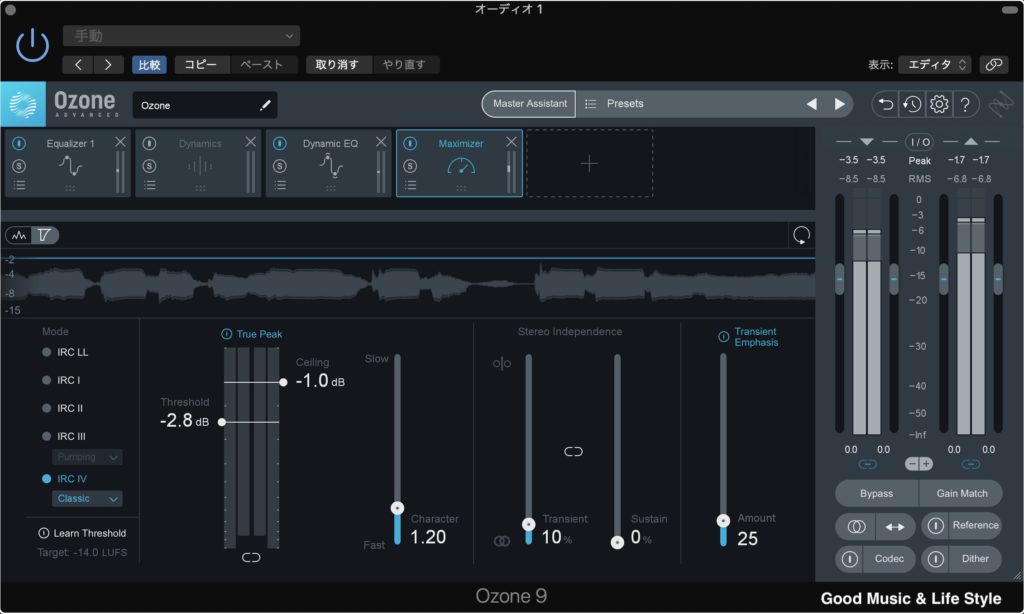
Task: Open the help question mark
Action: coord(965,104)
